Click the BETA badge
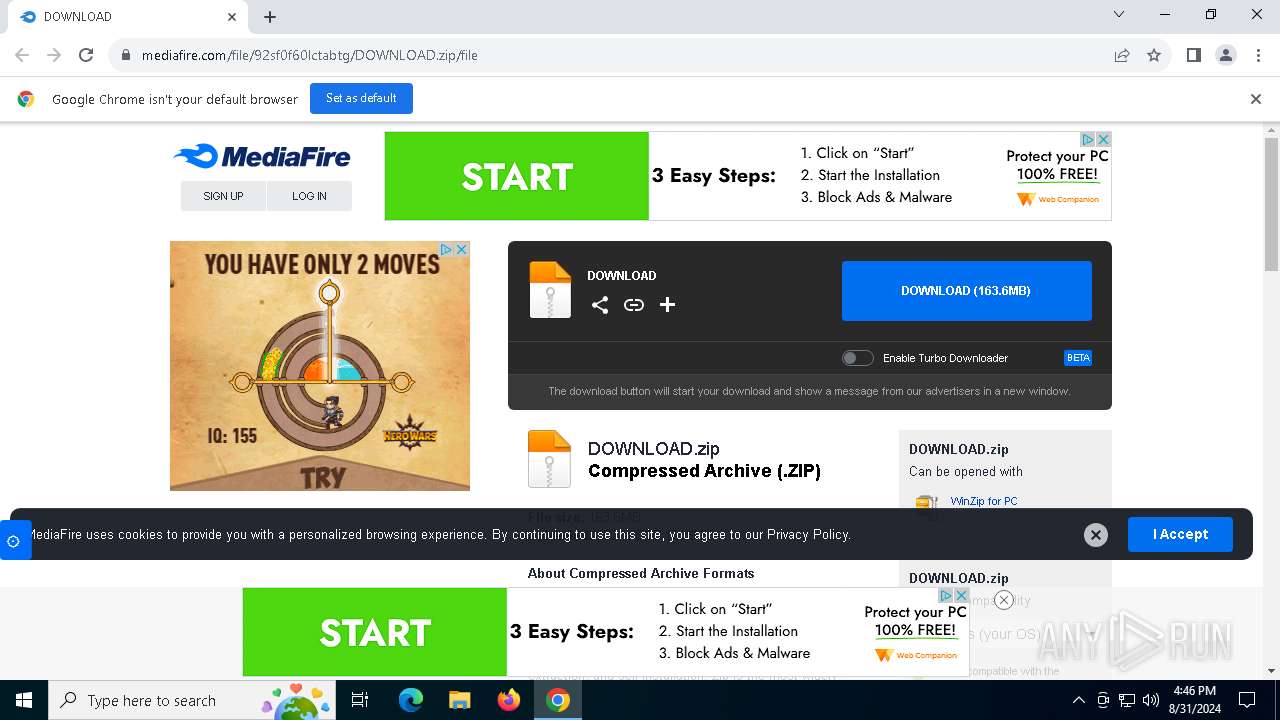Screen dimensions: 1280x720 click(x=1078, y=358)
